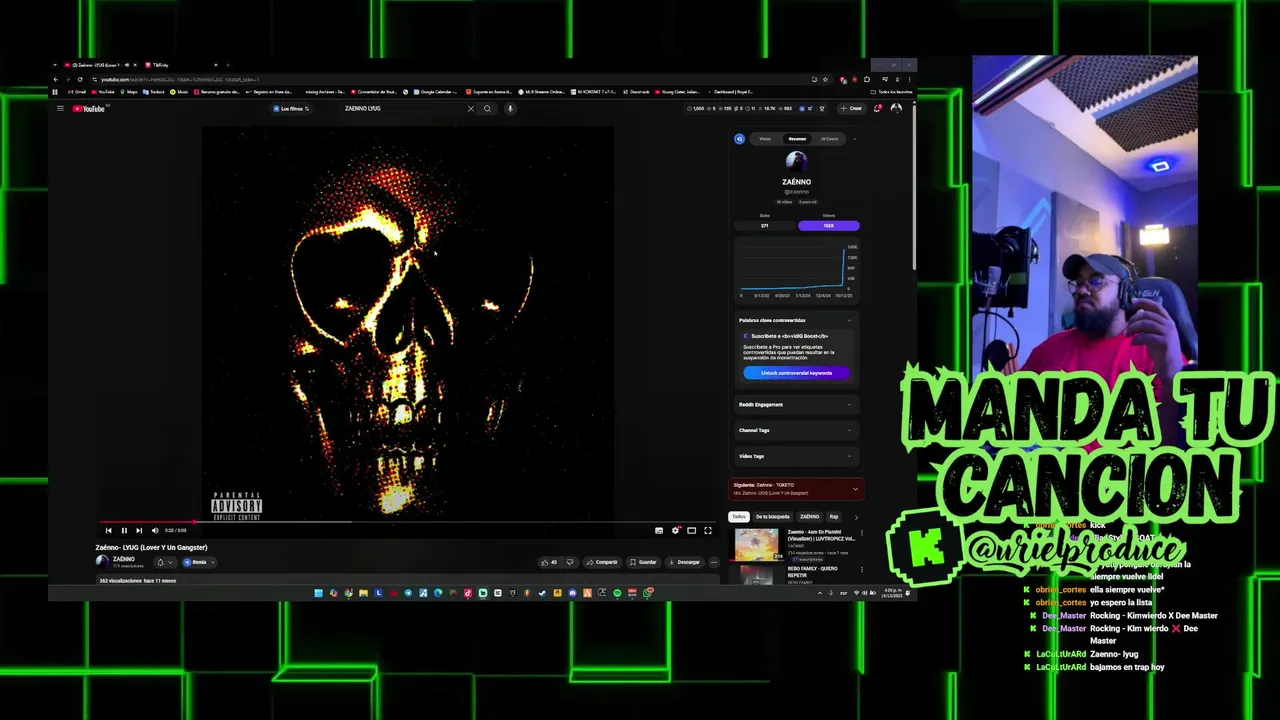The height and width of the screenshot is (720, 1280).
Task: Click the browser back arrow
Action: (56, 79)
